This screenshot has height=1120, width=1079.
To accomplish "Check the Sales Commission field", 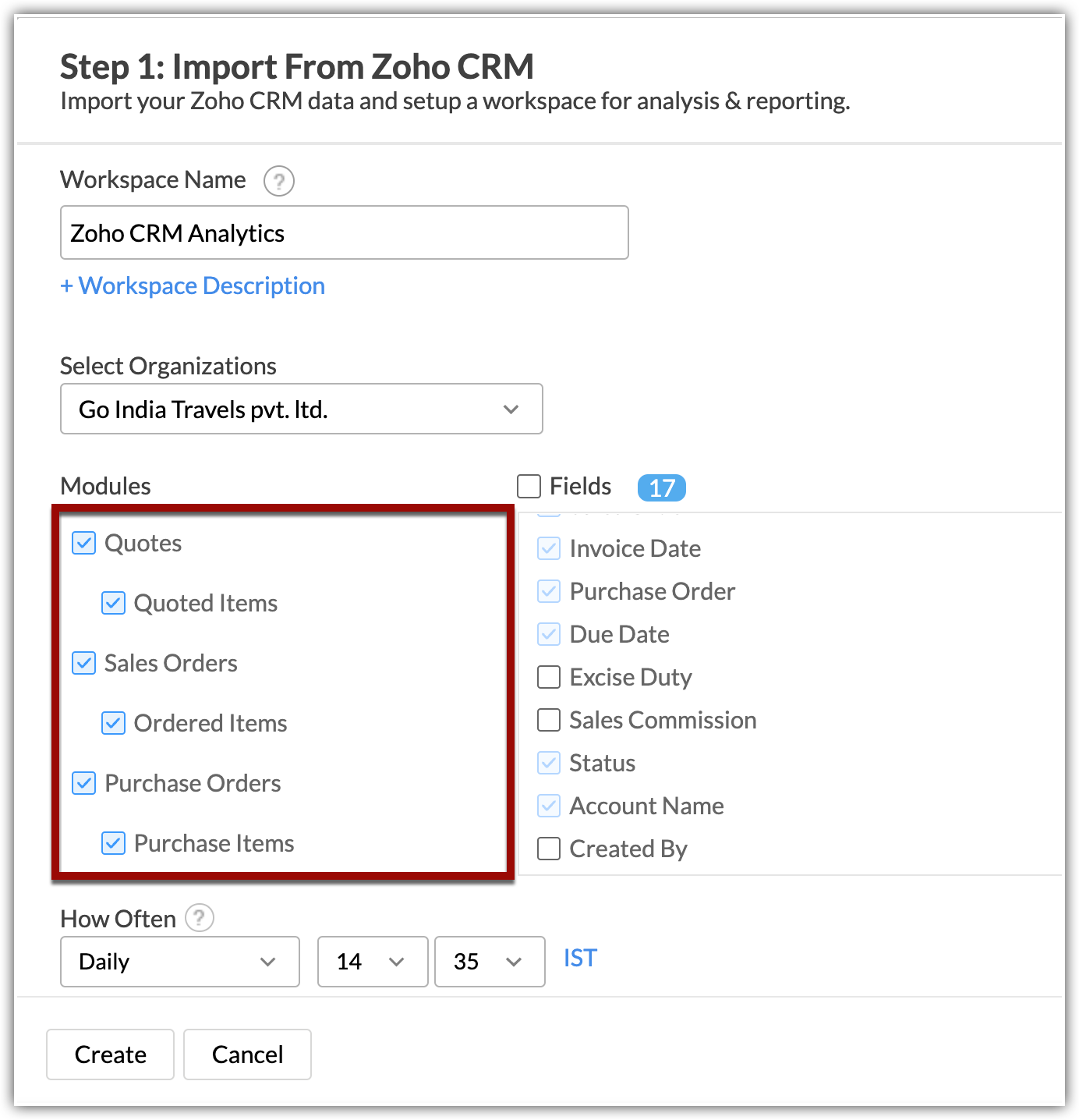I will pyautogui.click(x=549, y=720).
